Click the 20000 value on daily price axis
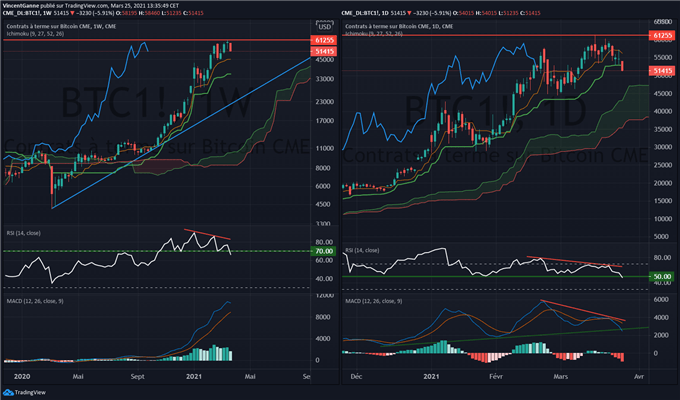 pos(662,183)
